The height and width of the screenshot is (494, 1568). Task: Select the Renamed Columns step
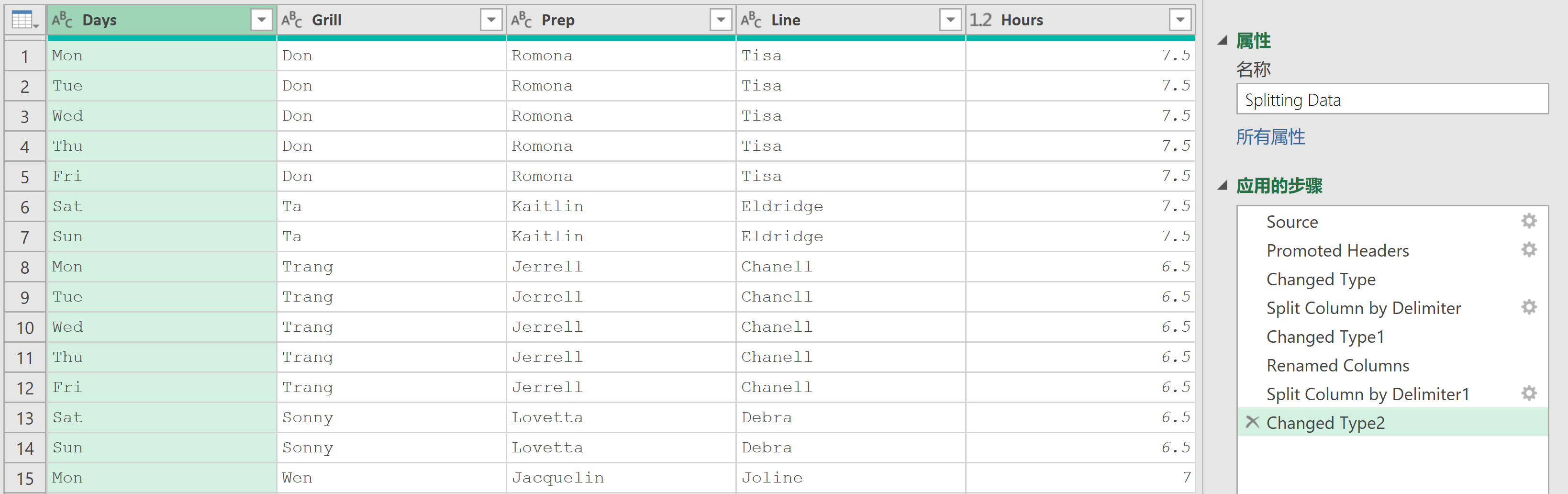tap(1337, 366)
